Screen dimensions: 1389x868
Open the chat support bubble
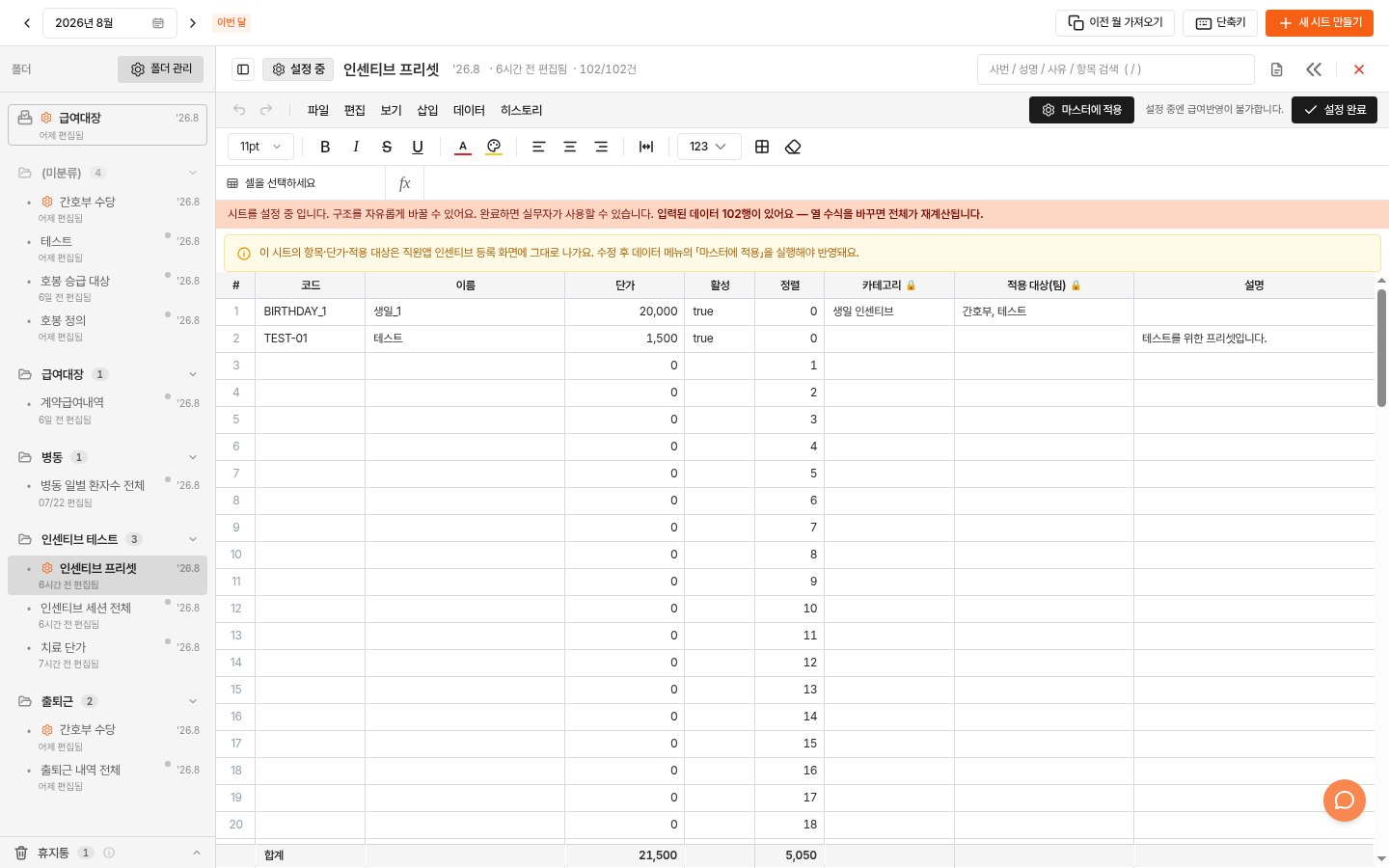1345,800
